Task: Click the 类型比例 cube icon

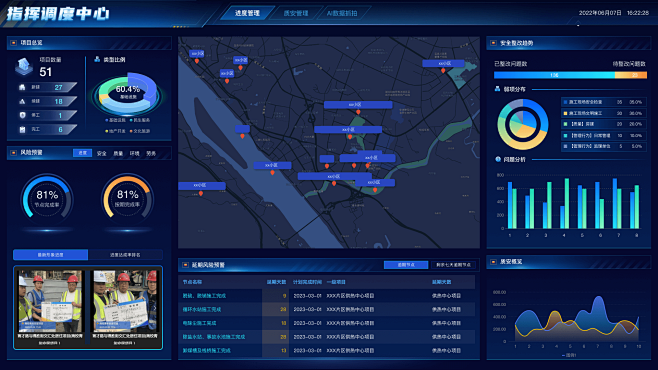Action: pos(97,60)
